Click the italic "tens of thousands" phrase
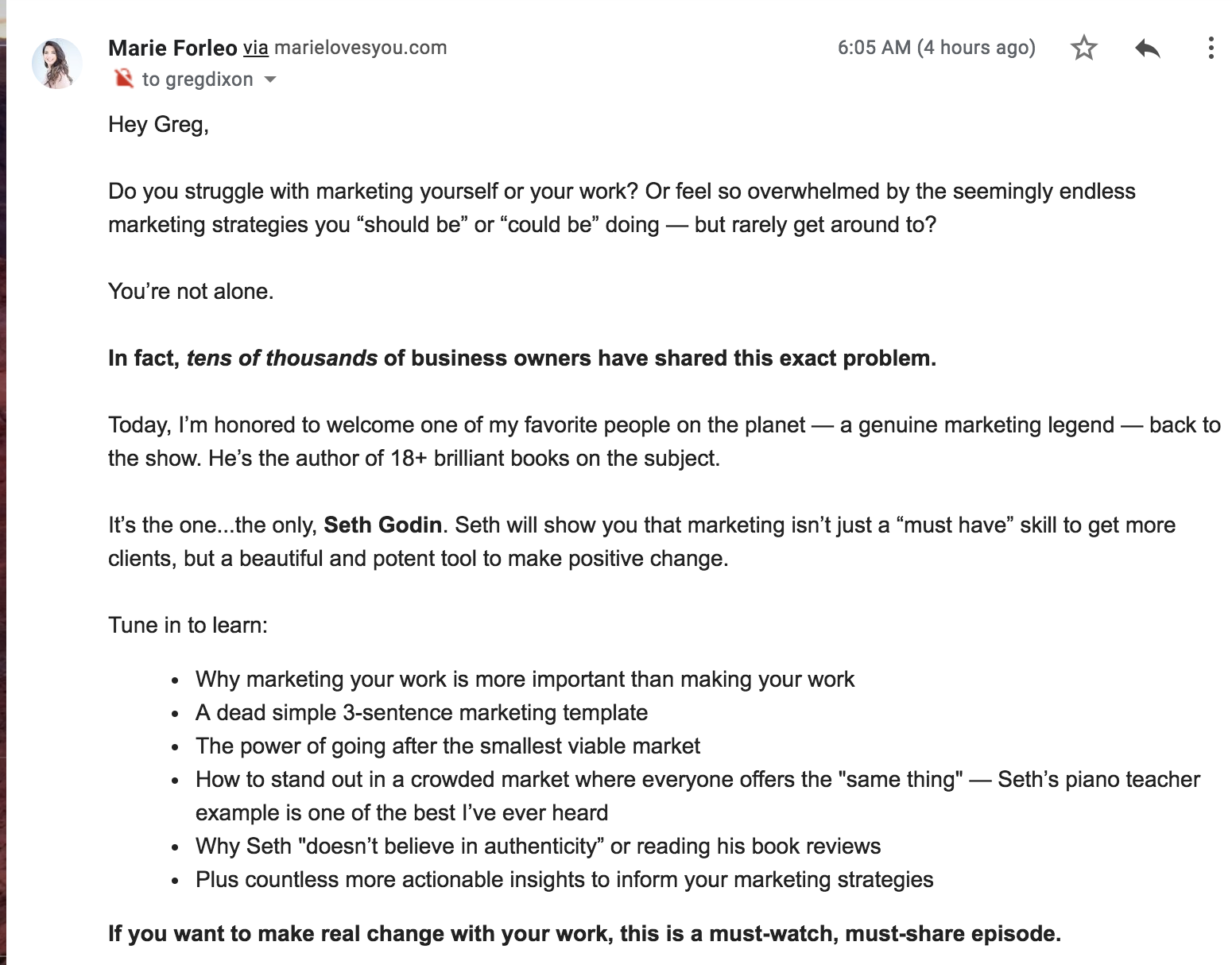The height and width of the screenshot is (965, 1232). click(282, 358)
